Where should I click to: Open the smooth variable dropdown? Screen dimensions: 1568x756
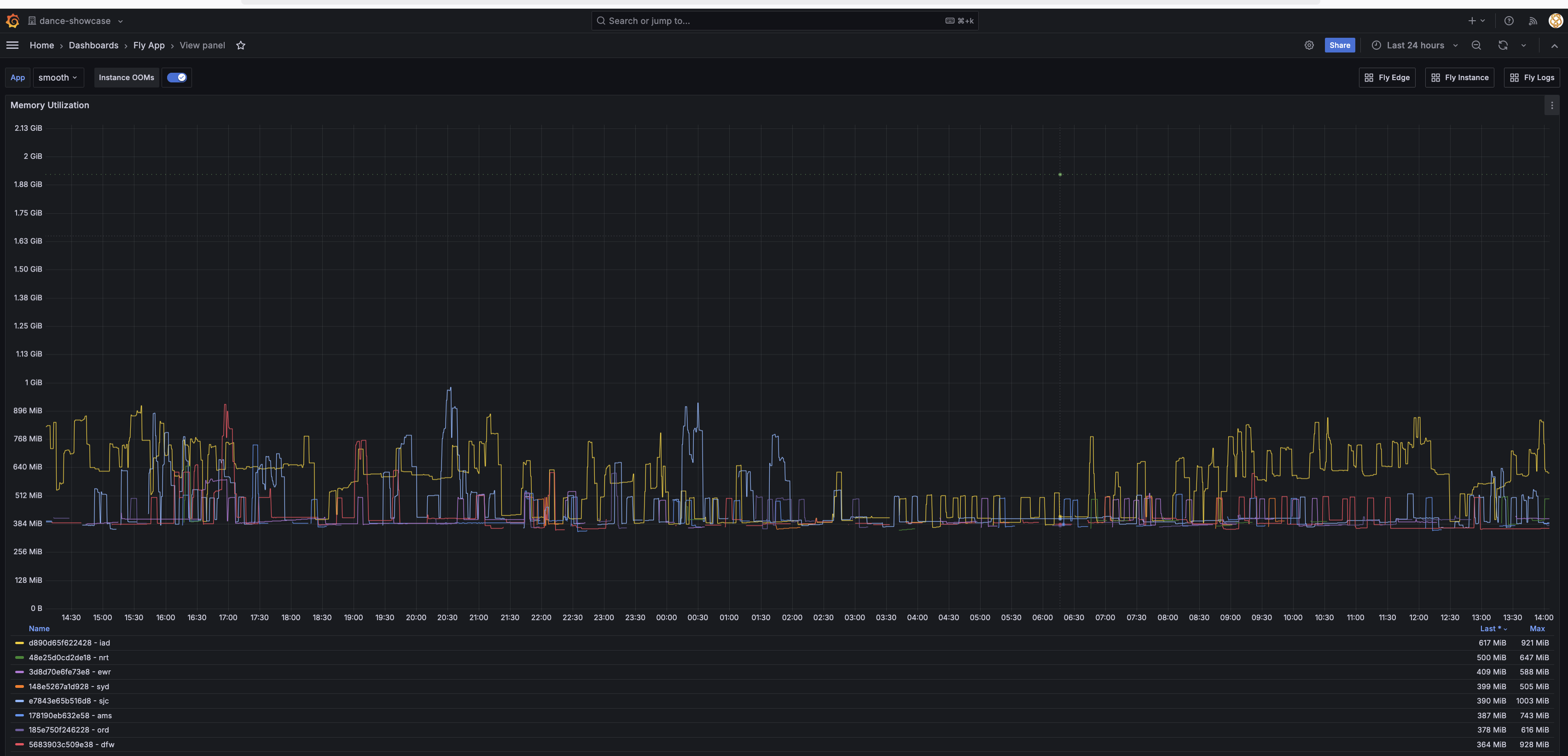tap(58, 77)
